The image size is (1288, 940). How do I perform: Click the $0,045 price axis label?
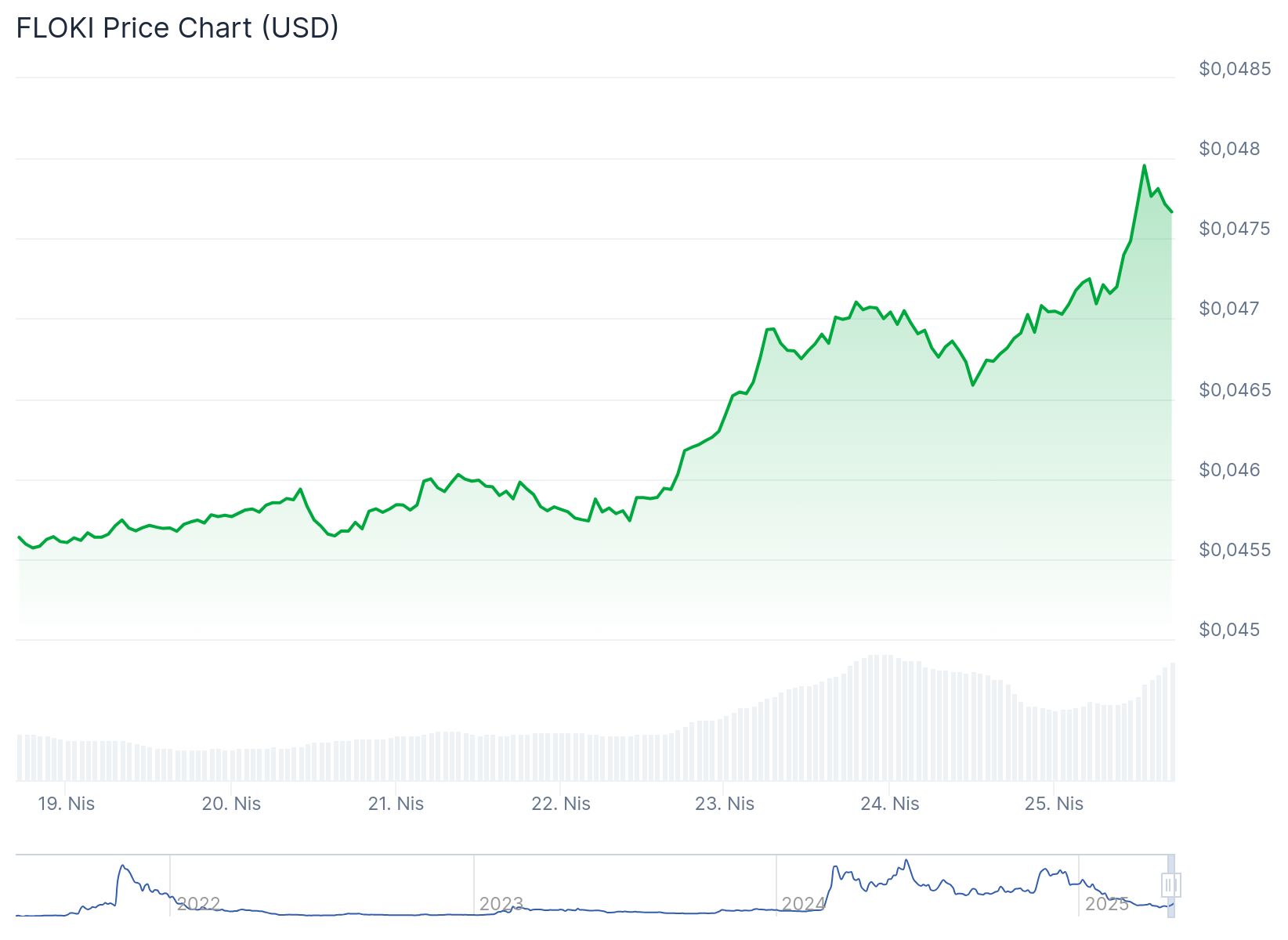(x=1229, y=630)
